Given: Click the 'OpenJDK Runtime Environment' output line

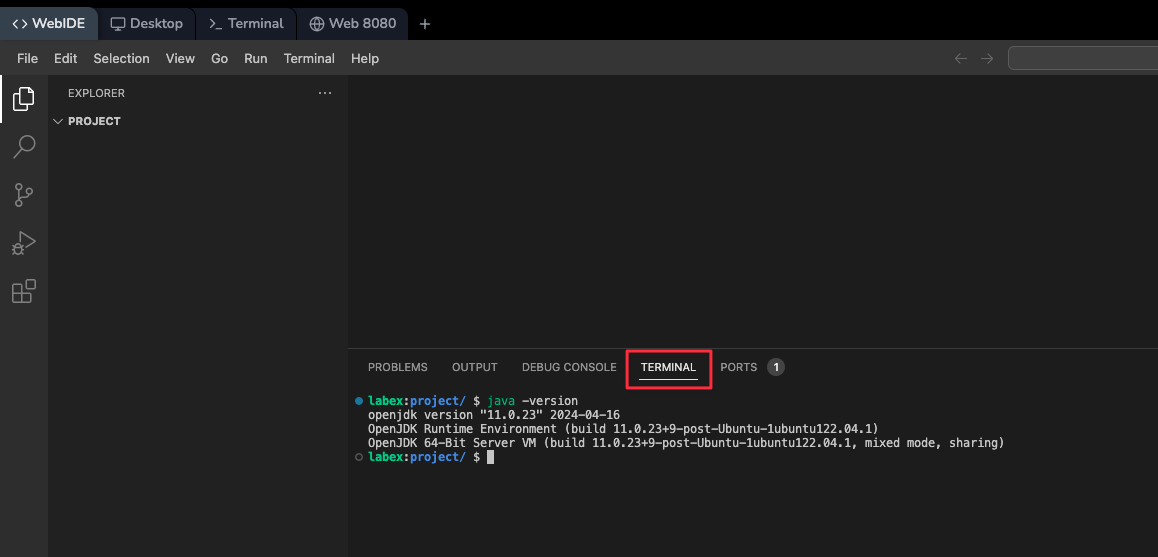Looking at the screenshot, I should click(x=623, y=429).
